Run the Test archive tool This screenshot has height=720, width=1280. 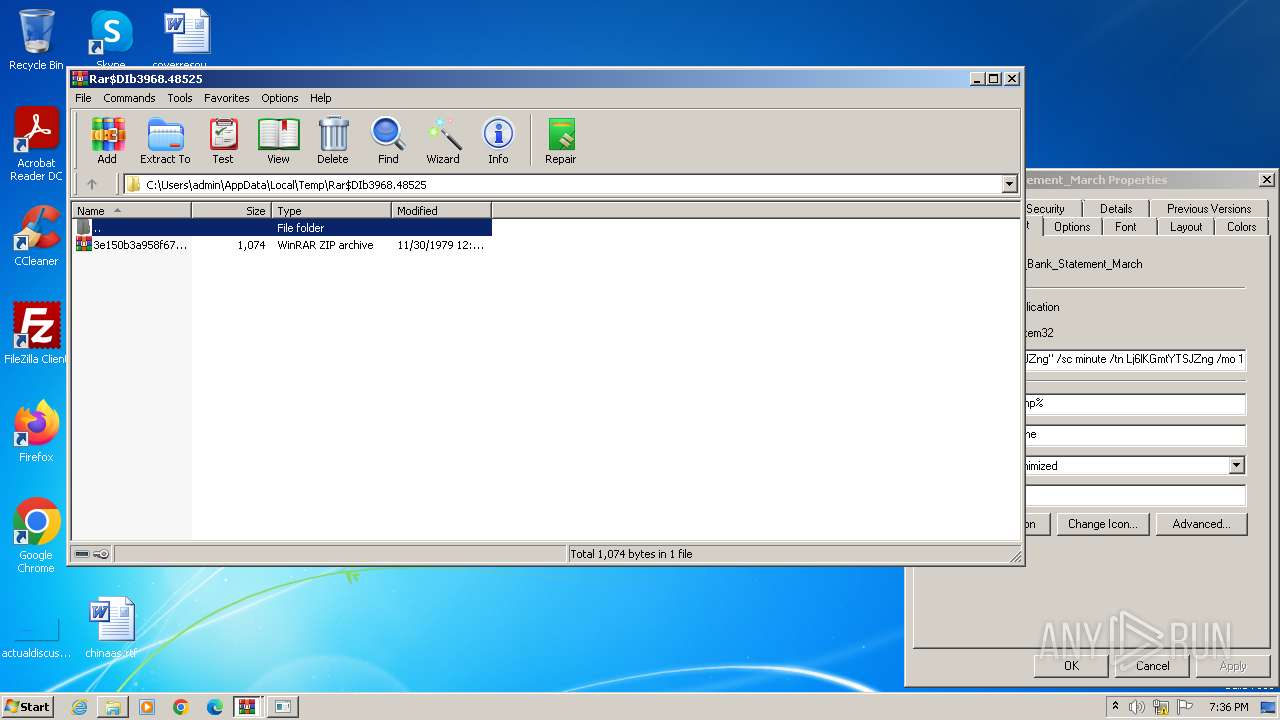[223, 141]
